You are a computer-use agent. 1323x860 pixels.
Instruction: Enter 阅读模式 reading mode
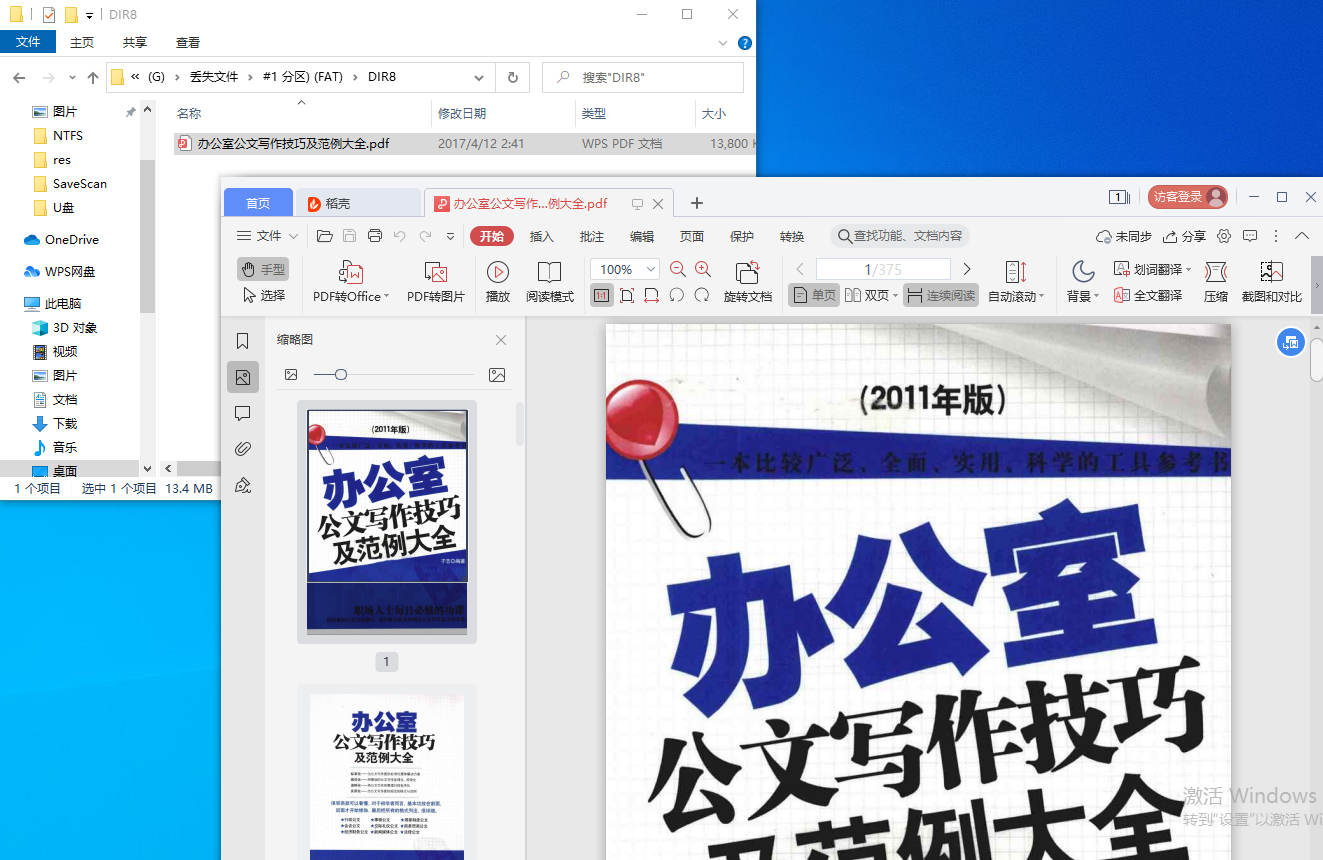[x=549, y=281]
